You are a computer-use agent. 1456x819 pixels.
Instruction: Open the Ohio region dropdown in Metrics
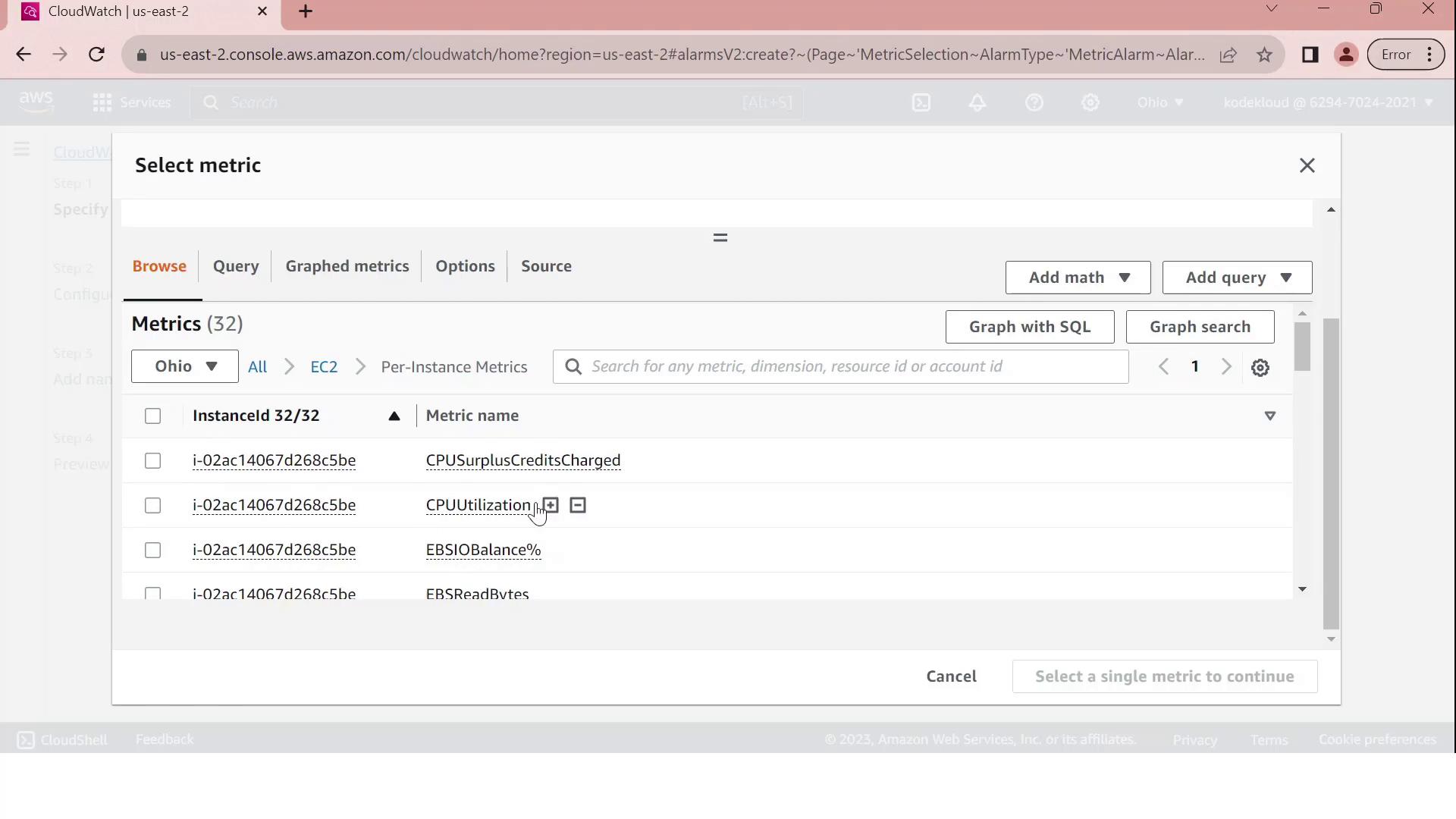184,367
